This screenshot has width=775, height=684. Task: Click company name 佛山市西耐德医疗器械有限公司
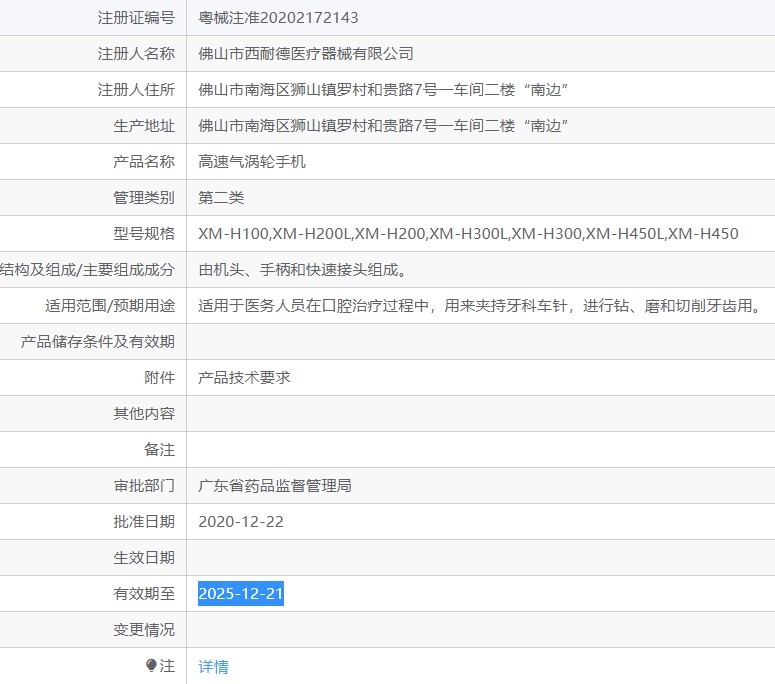[x=306, y=53]
